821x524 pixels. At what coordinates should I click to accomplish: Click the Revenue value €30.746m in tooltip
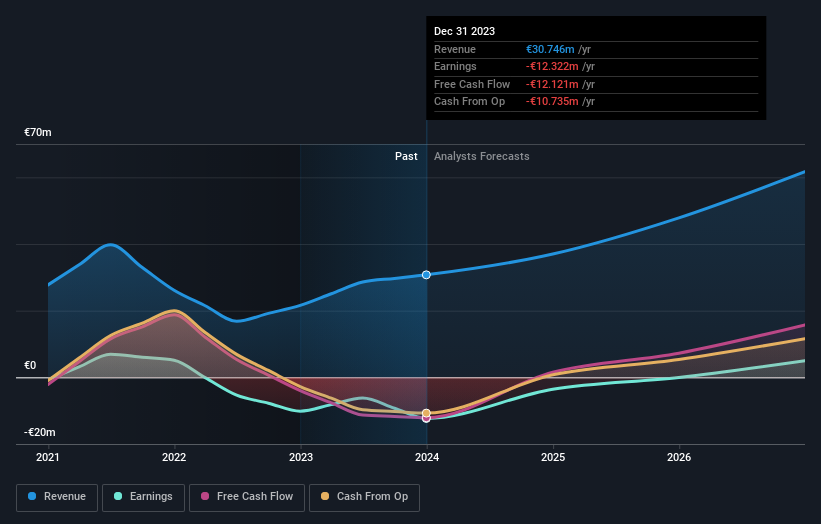pyautogui.click(x=550, y=49)
